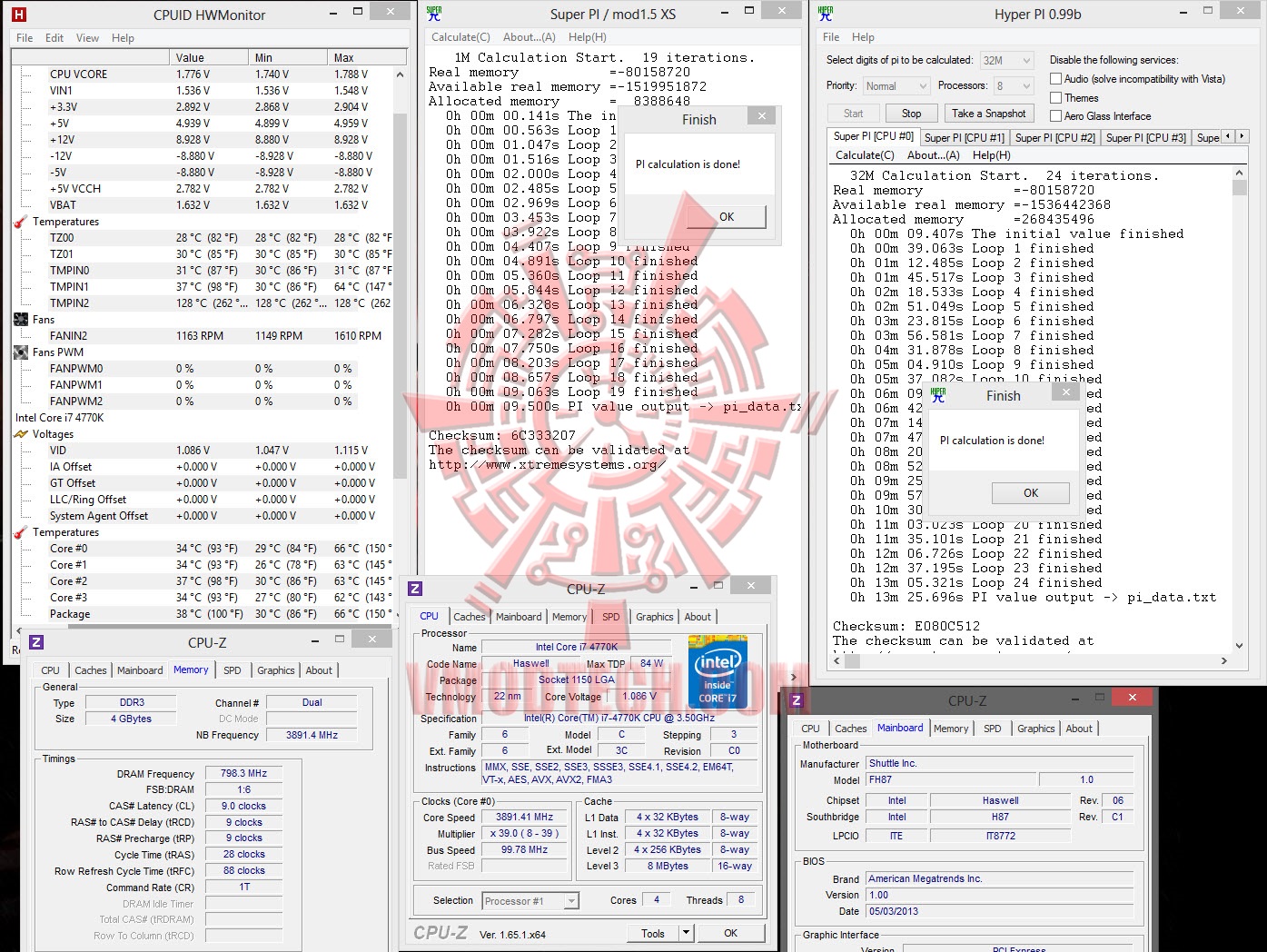Open the Selection Processor #1 dropdown
Screen dimensions: 1267x952
click(x=571, y=901)
